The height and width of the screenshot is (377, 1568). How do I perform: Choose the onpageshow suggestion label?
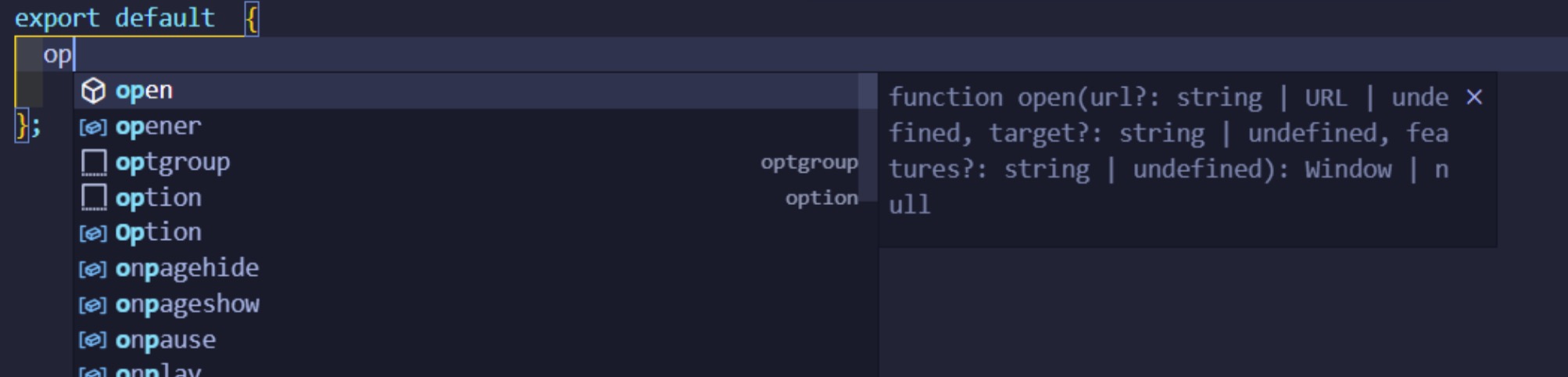coord(187,304)
